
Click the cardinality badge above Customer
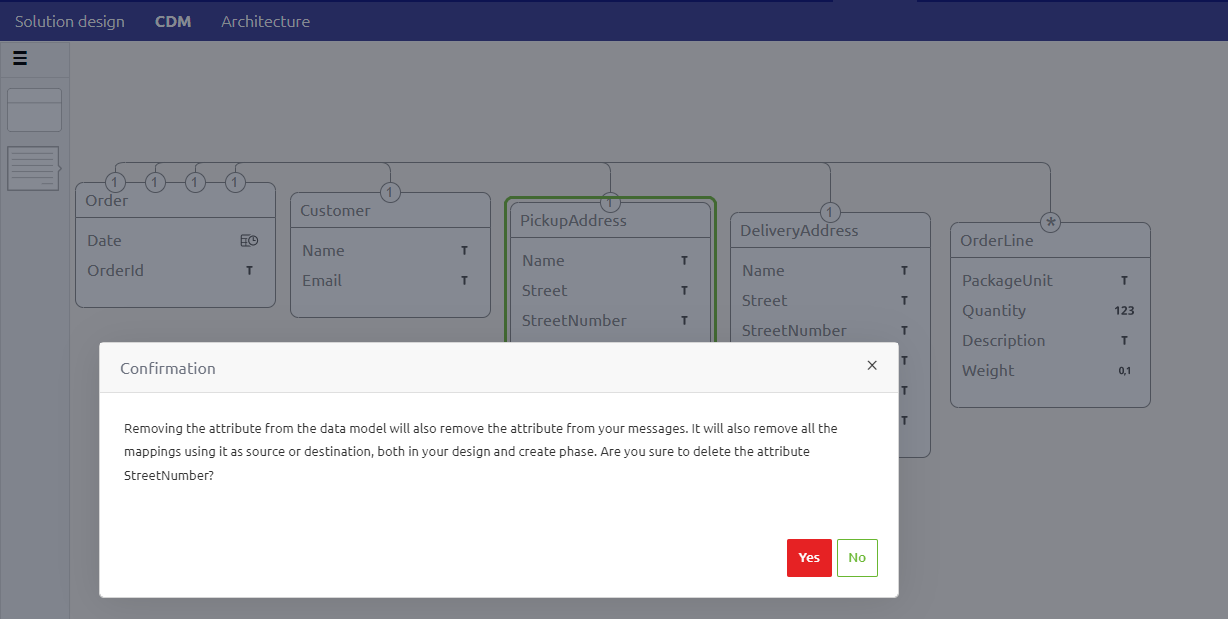point(390,191)
